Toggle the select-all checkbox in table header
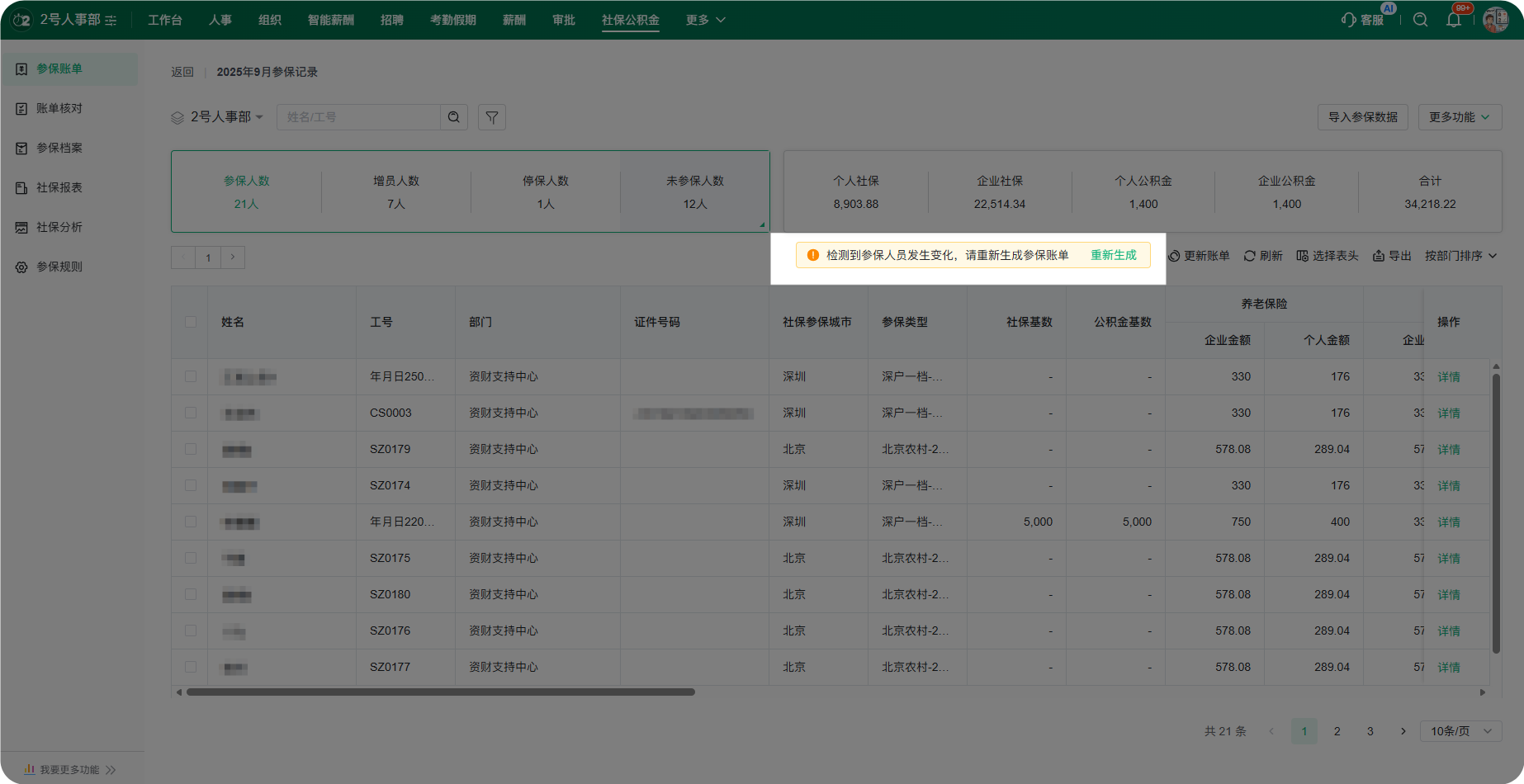1524x784 pixels. click(x=191, y=322)
